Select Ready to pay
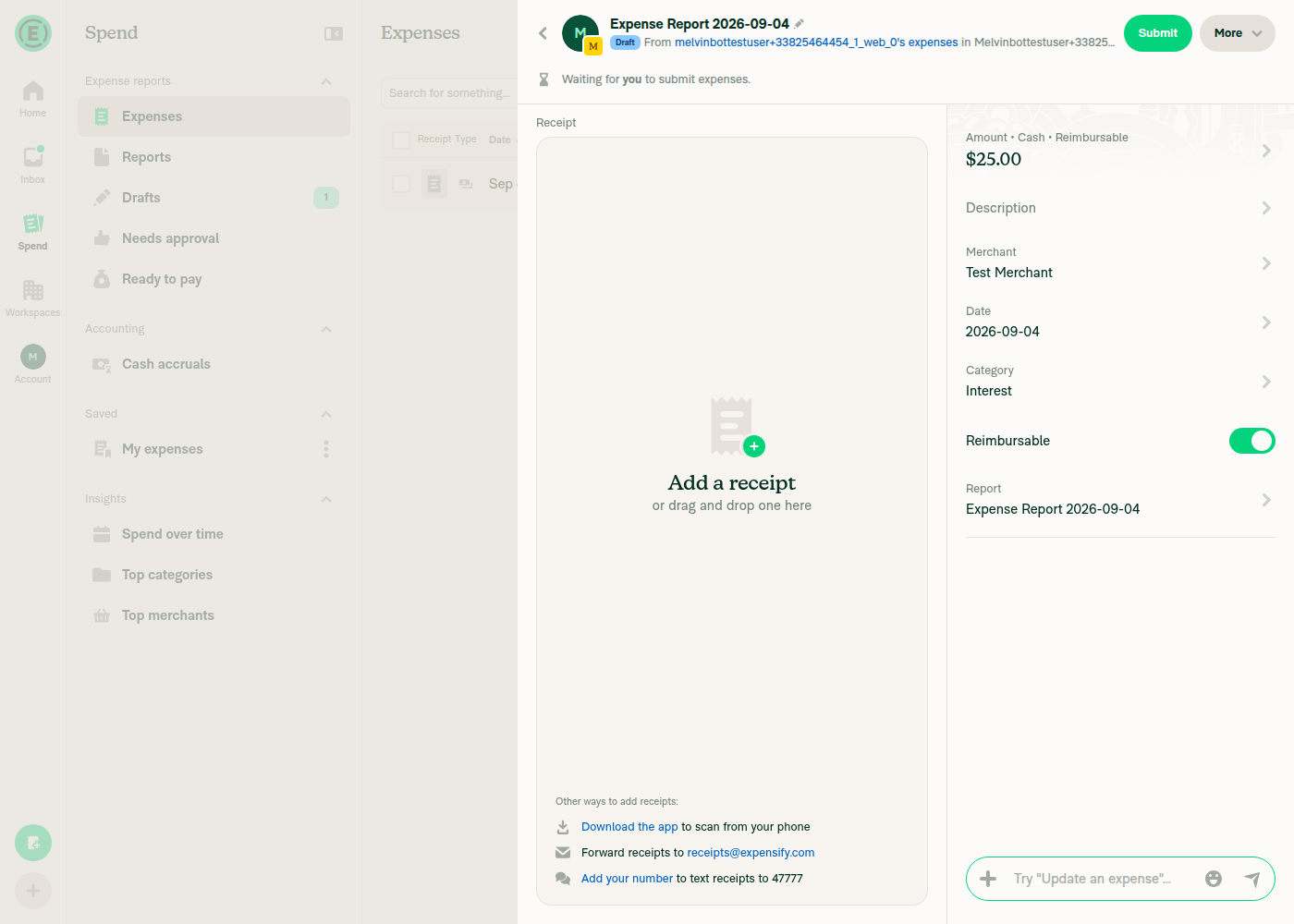 pos(214,279)
